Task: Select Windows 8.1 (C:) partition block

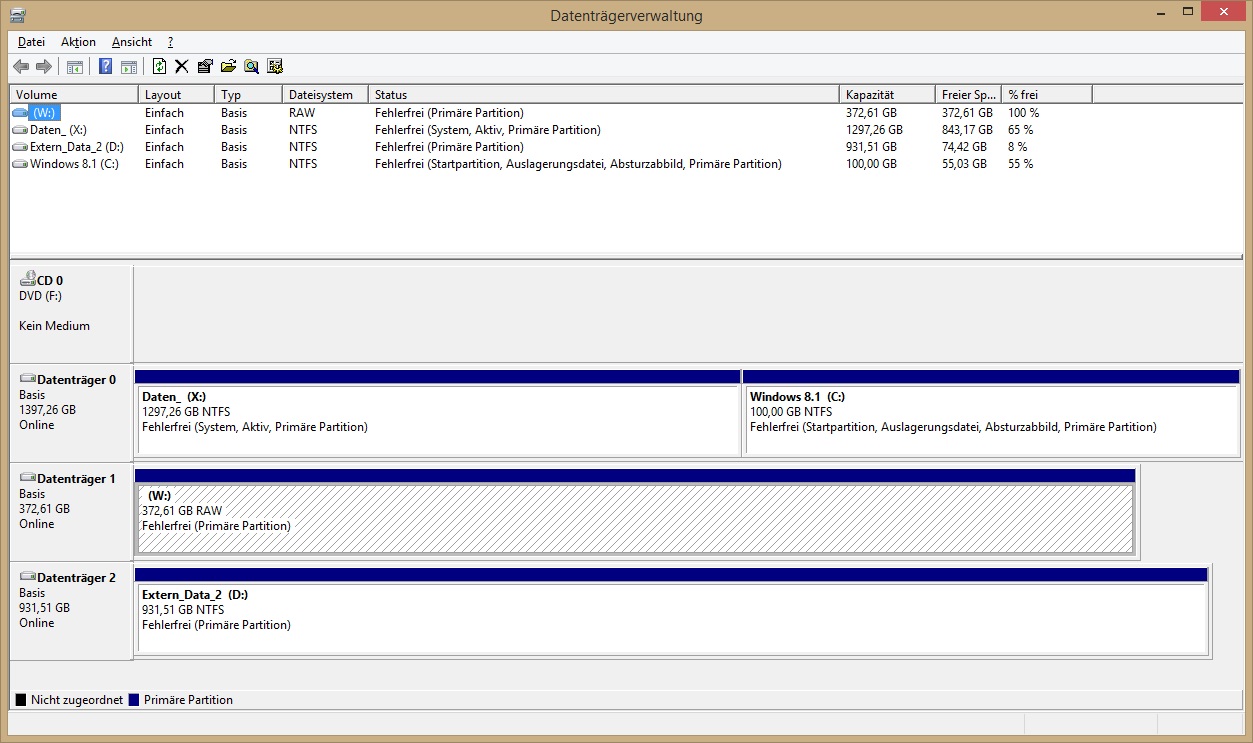Action: [x=992, y=412]
